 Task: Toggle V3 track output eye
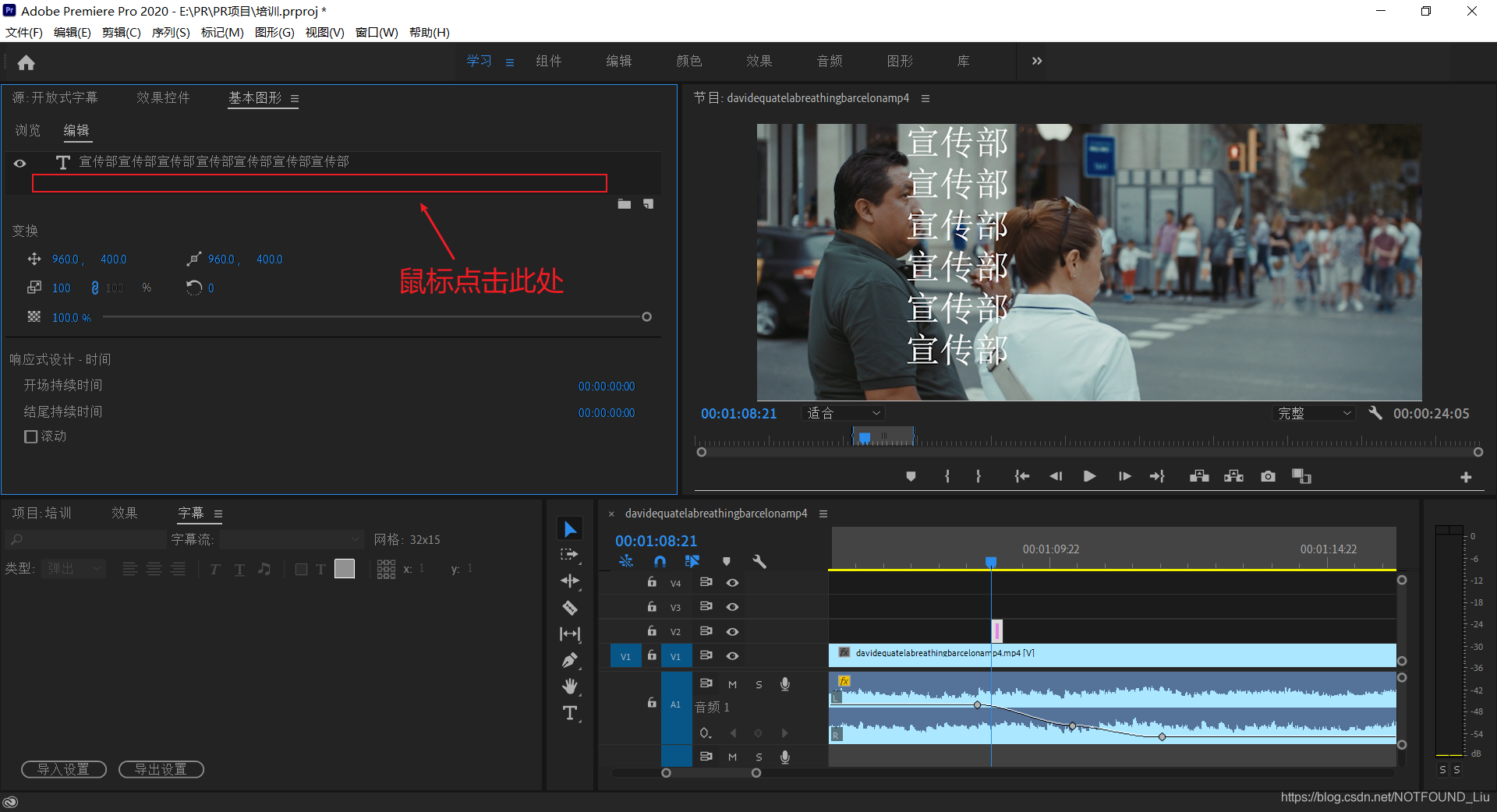coord(732,606)
